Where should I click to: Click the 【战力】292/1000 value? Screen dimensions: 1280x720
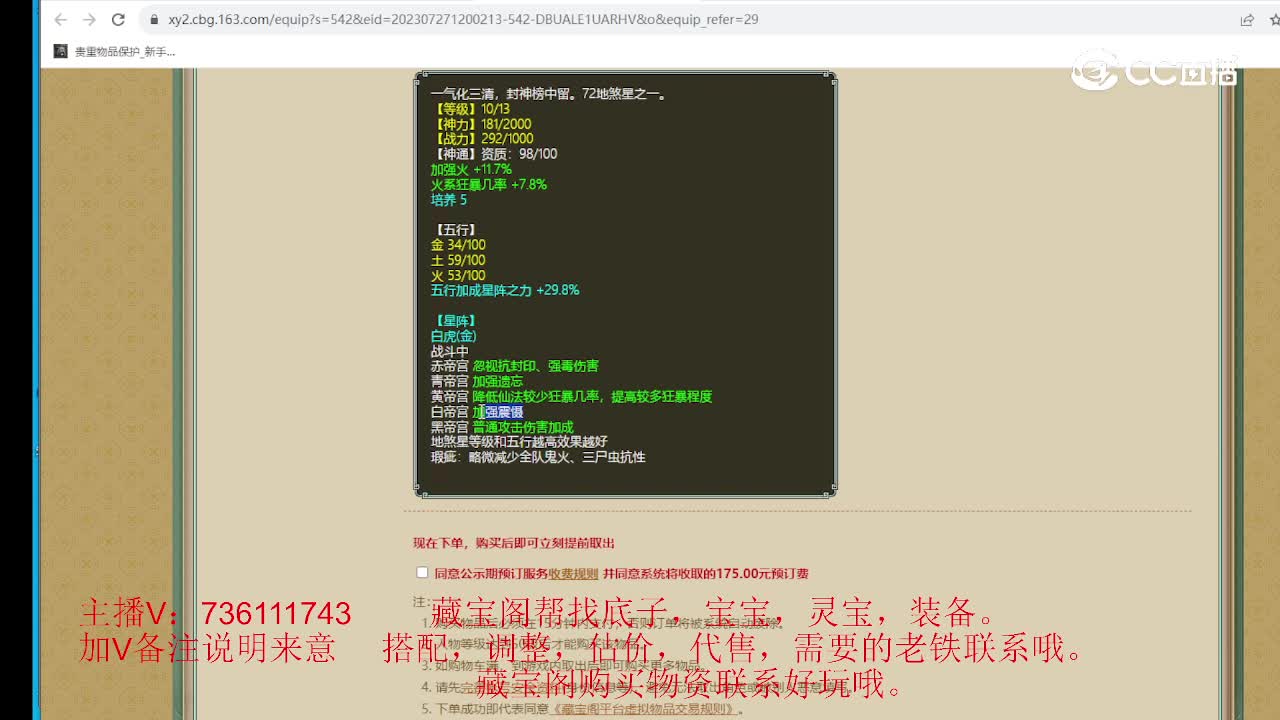click(482, 139)
